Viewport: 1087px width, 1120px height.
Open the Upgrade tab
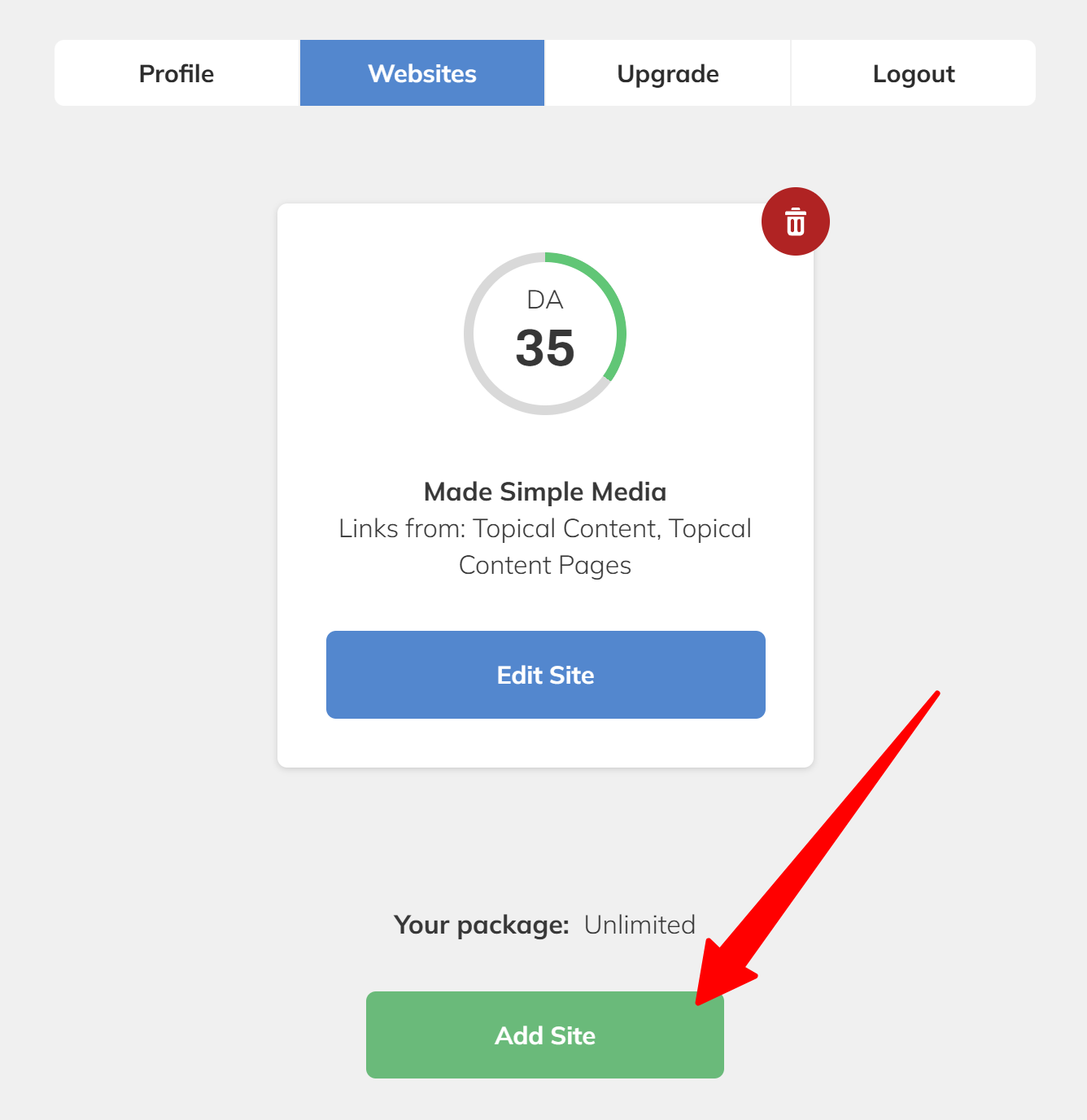pyautogui.click(x=668, y=72)
